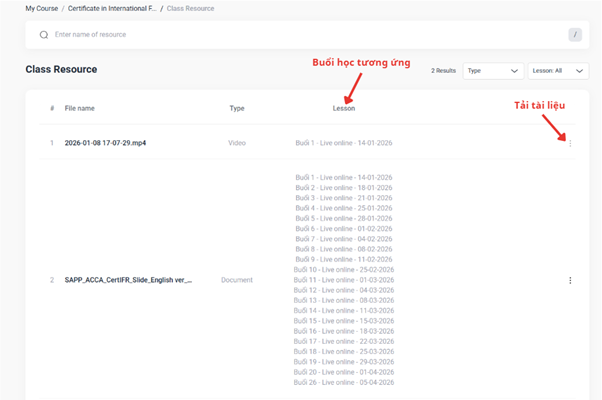Select Buổi 13 - Live online - 08-03-2026

coord(343,300)
